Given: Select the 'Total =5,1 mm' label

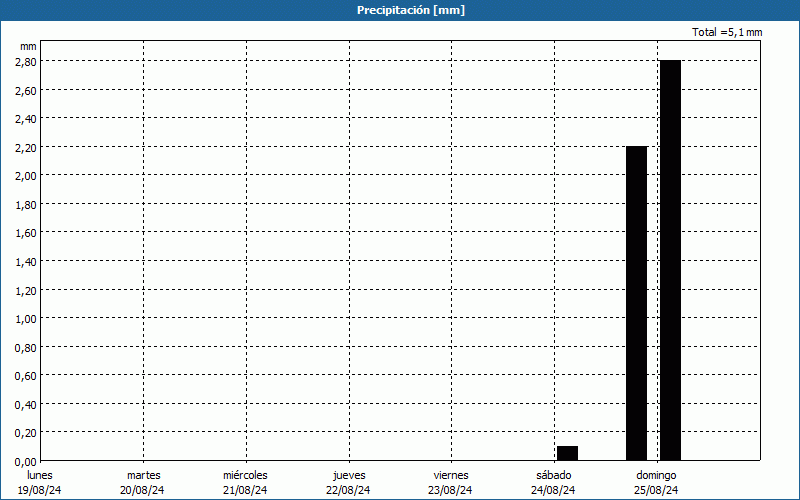Looking at the screenshot, I should point(727,32).
